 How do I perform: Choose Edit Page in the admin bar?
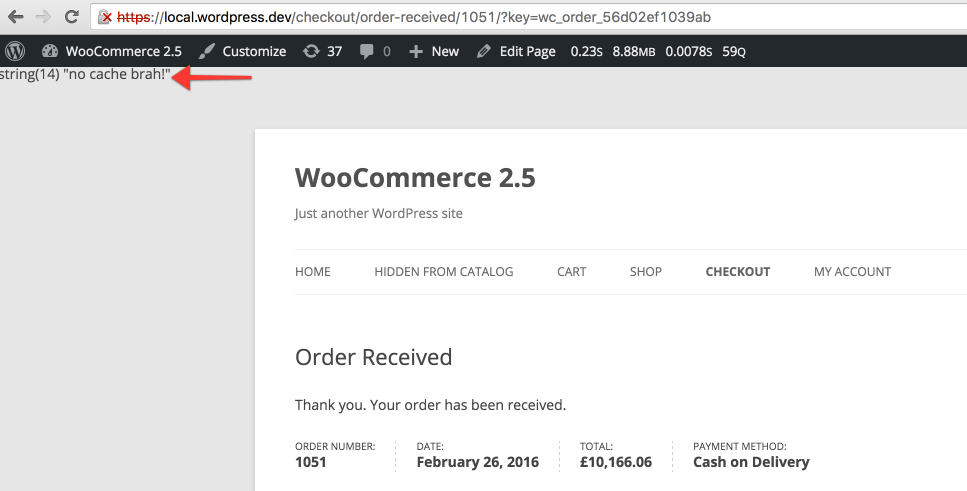coord(516,51)
